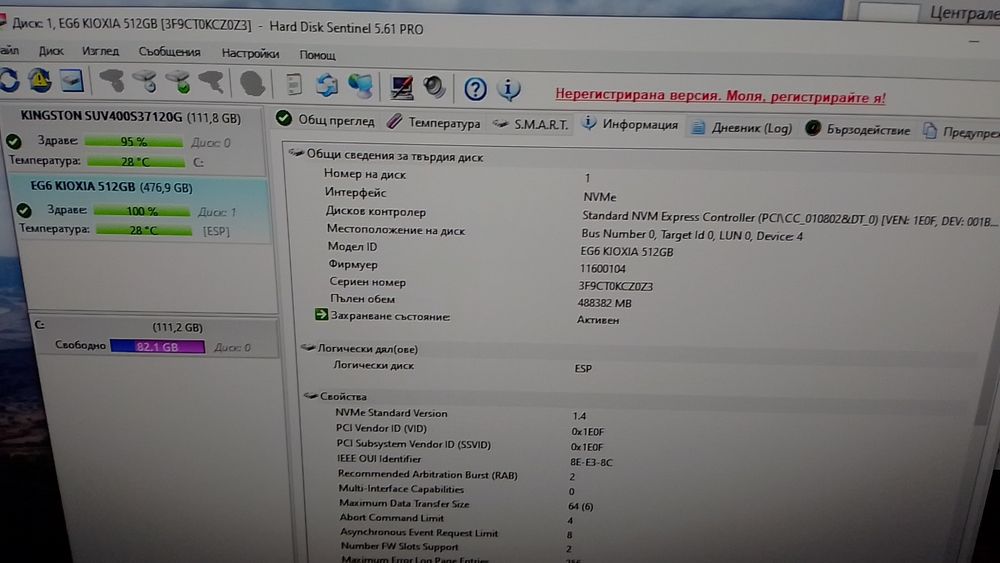Open the Диск menu
The width and height of the screenshot is (1000, 563).
(x=51, y=51)
